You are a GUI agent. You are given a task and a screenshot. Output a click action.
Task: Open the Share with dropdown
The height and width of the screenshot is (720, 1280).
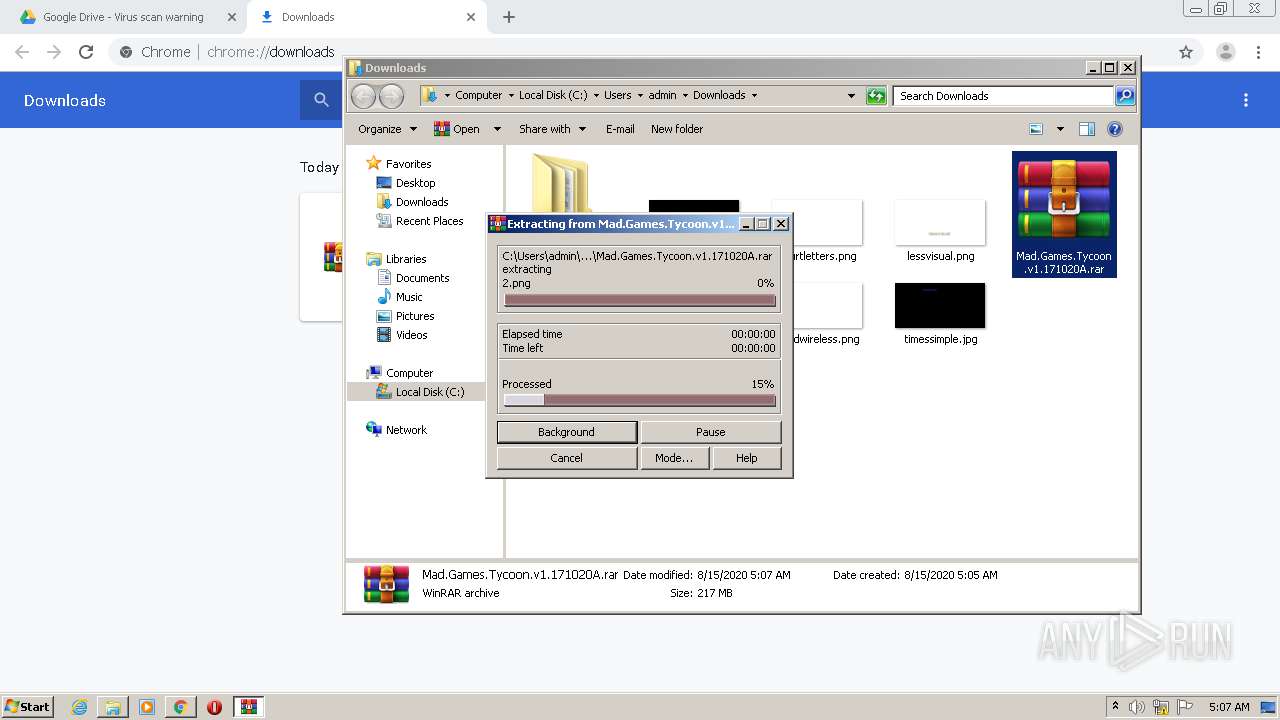(552, 129)
